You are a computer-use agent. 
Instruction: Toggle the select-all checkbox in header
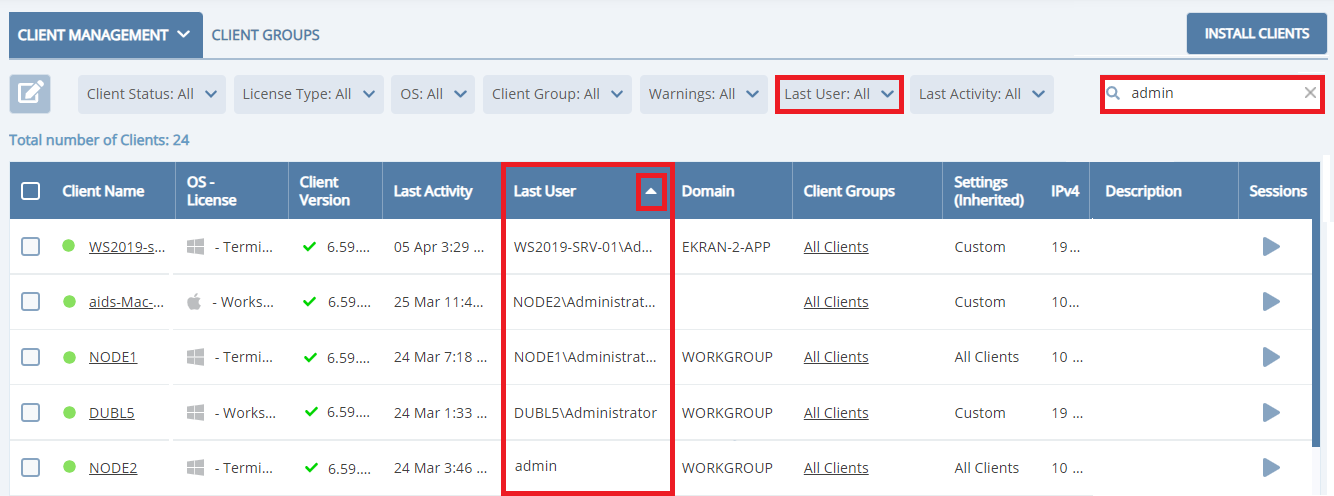tap(31, 191)
